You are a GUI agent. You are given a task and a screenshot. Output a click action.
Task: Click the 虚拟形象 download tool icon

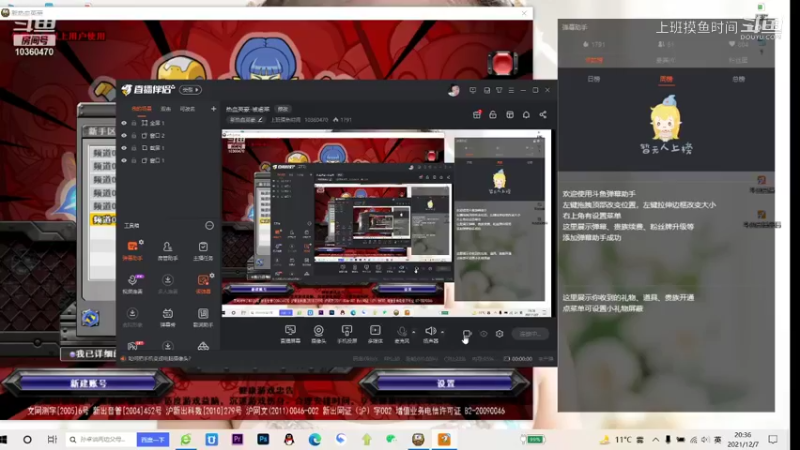tap(133, 317)
